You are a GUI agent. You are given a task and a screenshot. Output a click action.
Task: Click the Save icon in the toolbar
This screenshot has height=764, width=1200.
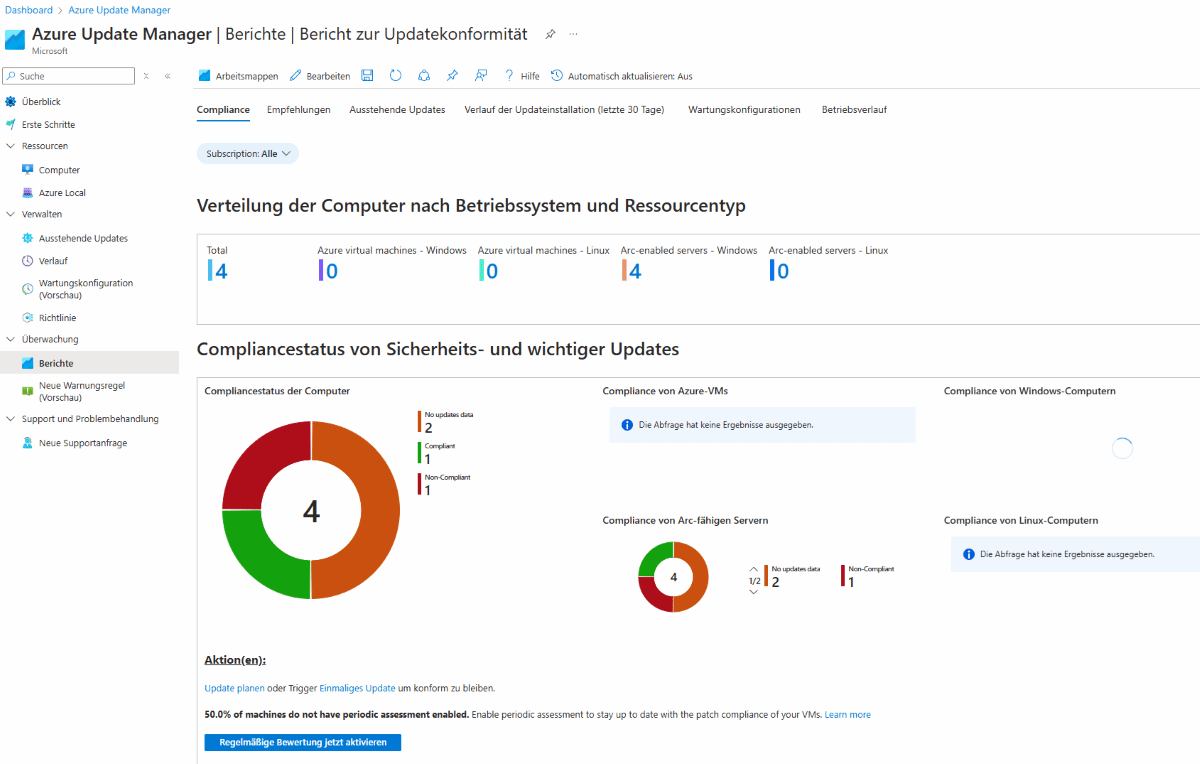click(x=367, y=76)
